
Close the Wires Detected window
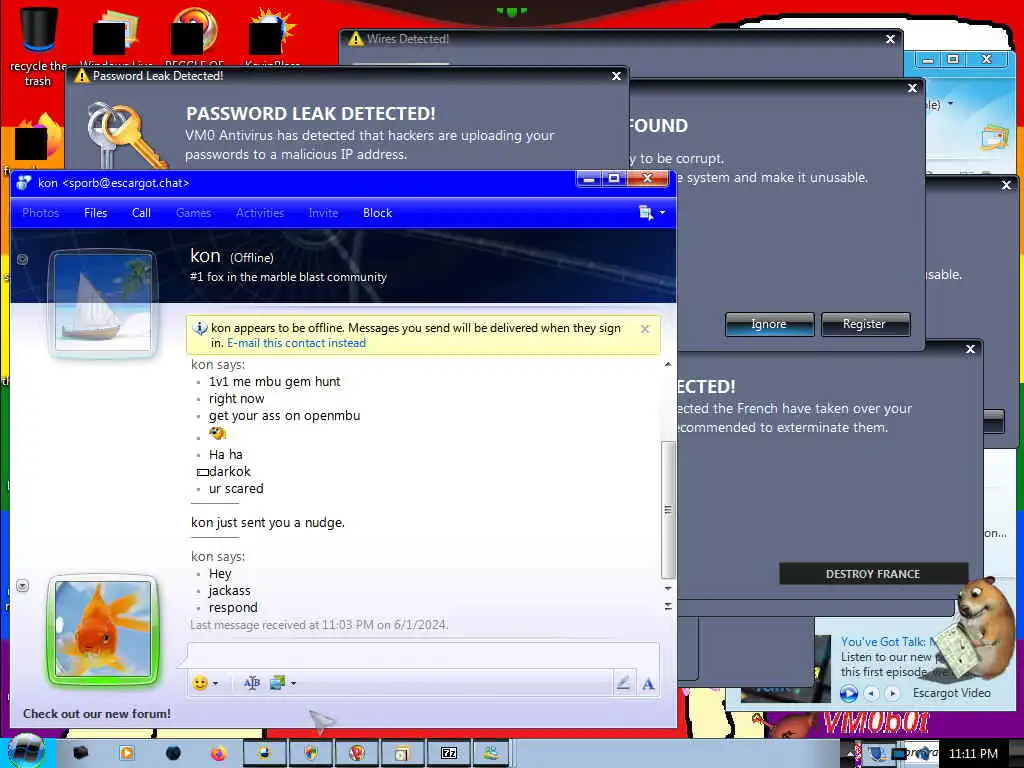(890, 39)
